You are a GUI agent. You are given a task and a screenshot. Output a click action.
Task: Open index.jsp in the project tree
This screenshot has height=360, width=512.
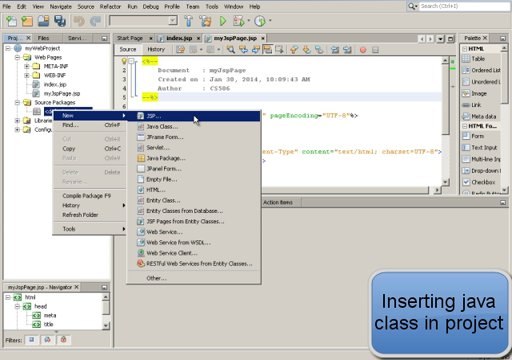55,84
